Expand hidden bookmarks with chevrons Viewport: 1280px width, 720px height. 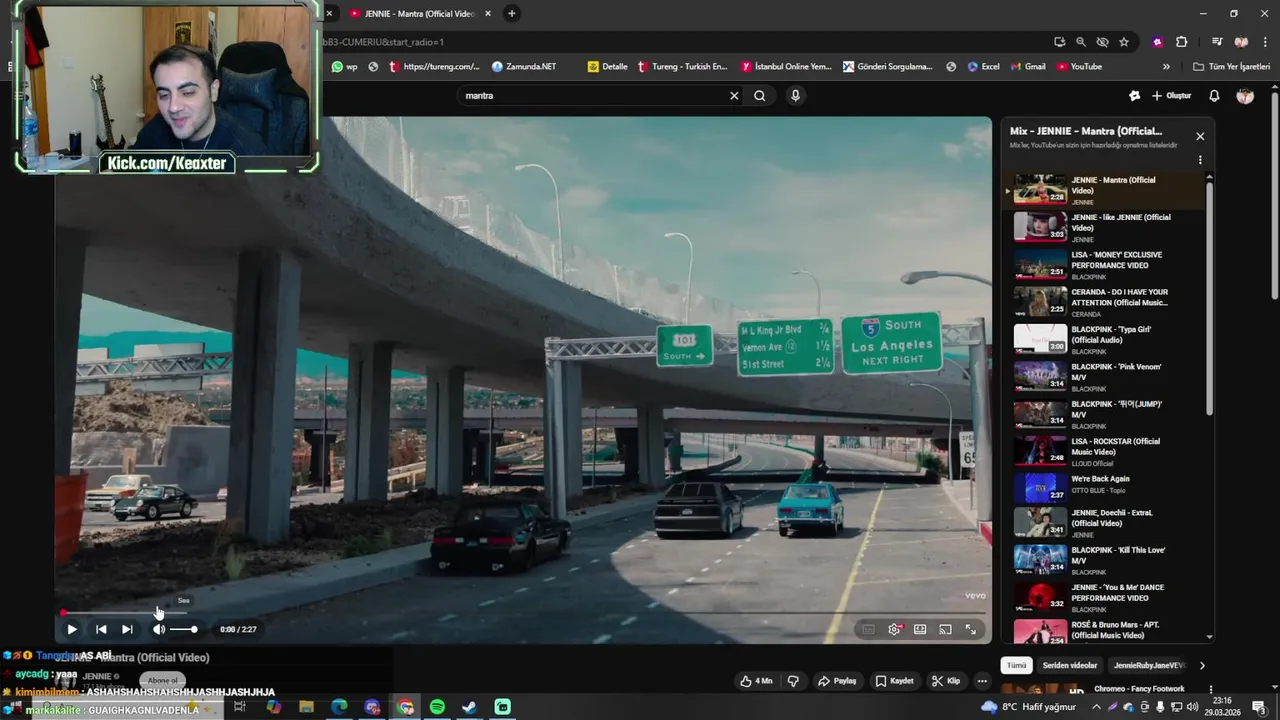pos(1166,67)
